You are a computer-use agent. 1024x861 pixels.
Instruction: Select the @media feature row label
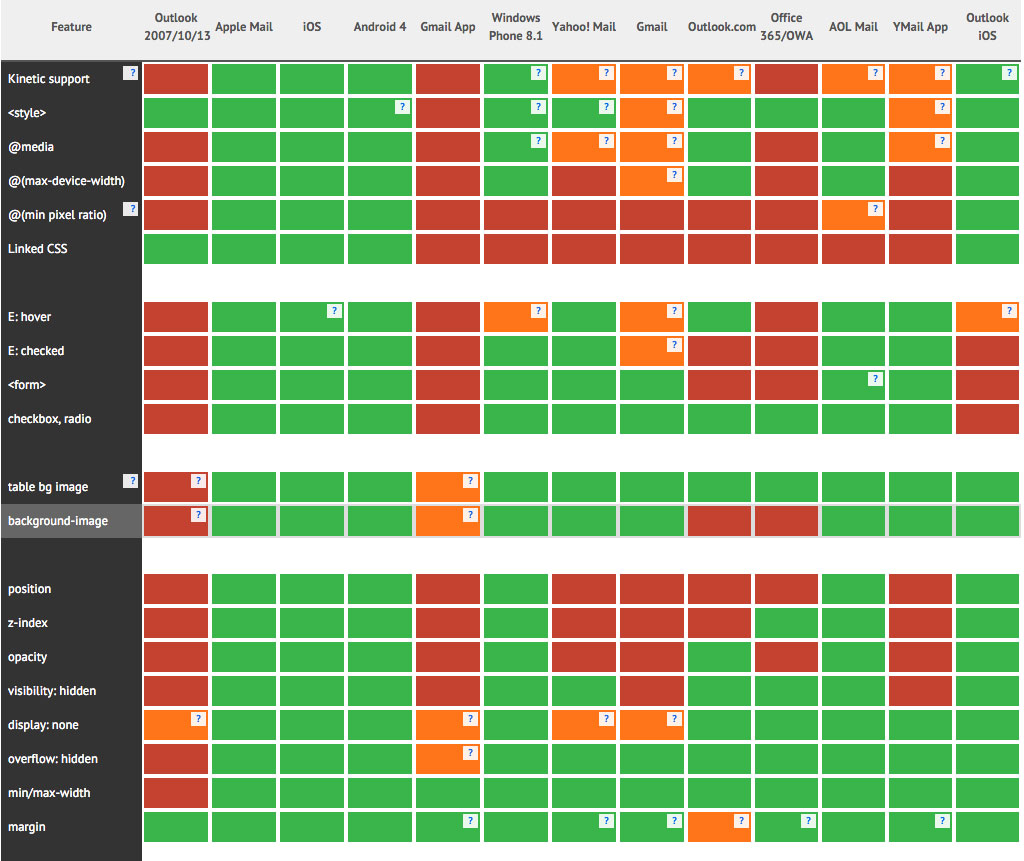click(x=31, y=147)
